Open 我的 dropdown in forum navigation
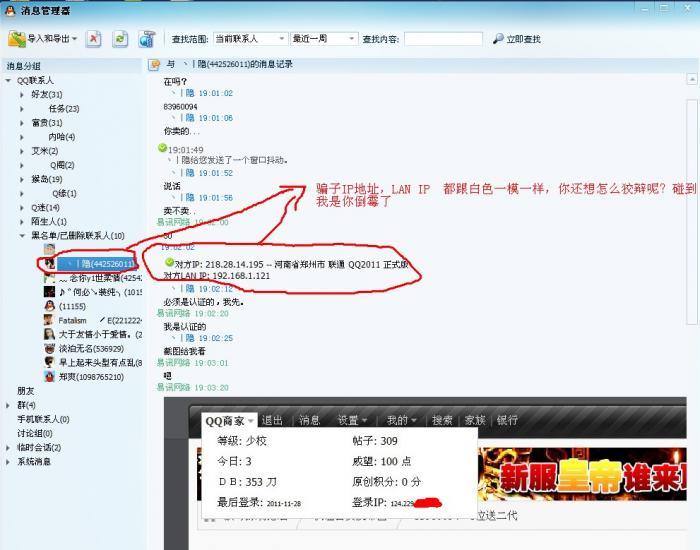This screenshot has height=550, width=700. point(401,420)
